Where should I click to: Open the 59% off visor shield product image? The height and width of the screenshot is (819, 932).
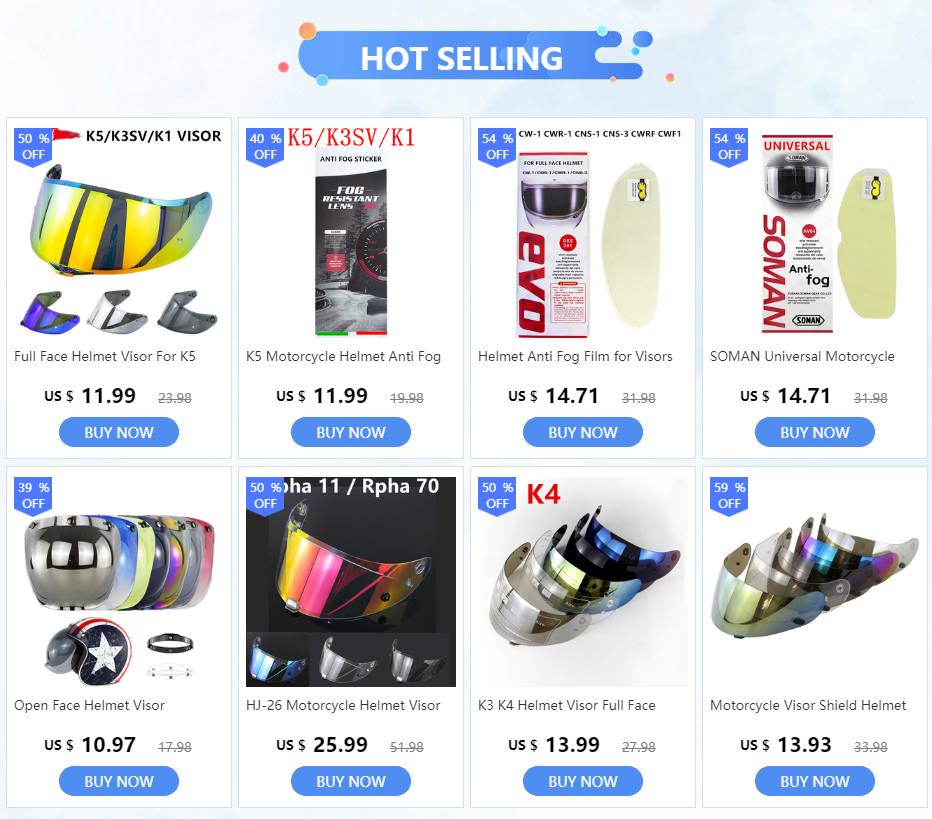(x=814, y=582)
